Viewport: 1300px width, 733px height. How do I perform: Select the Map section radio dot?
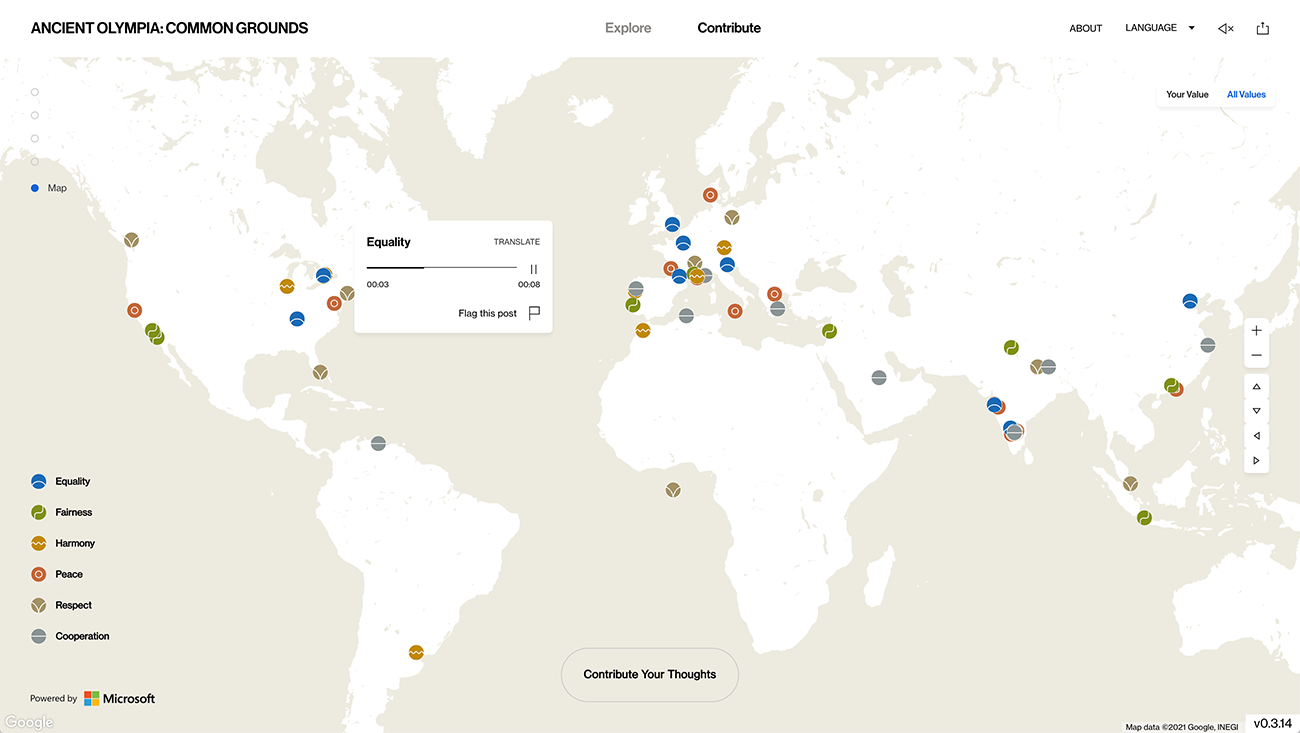(x=35, y=188)
